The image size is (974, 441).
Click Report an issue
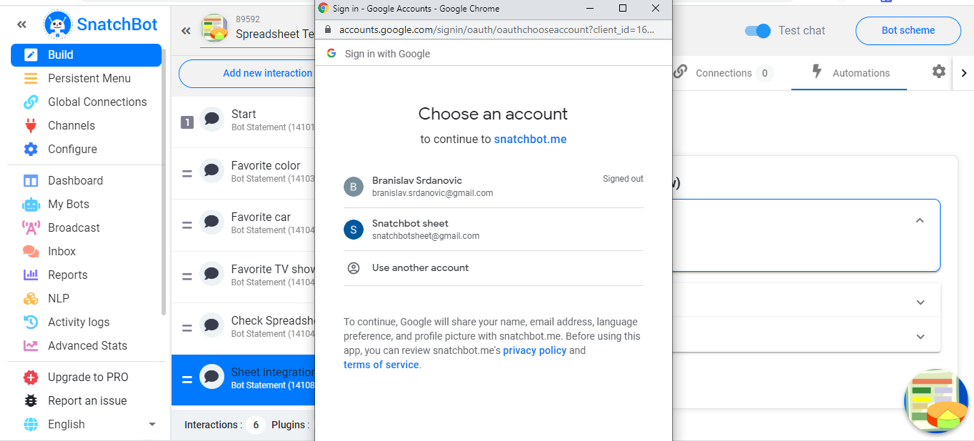click(87, 401)
